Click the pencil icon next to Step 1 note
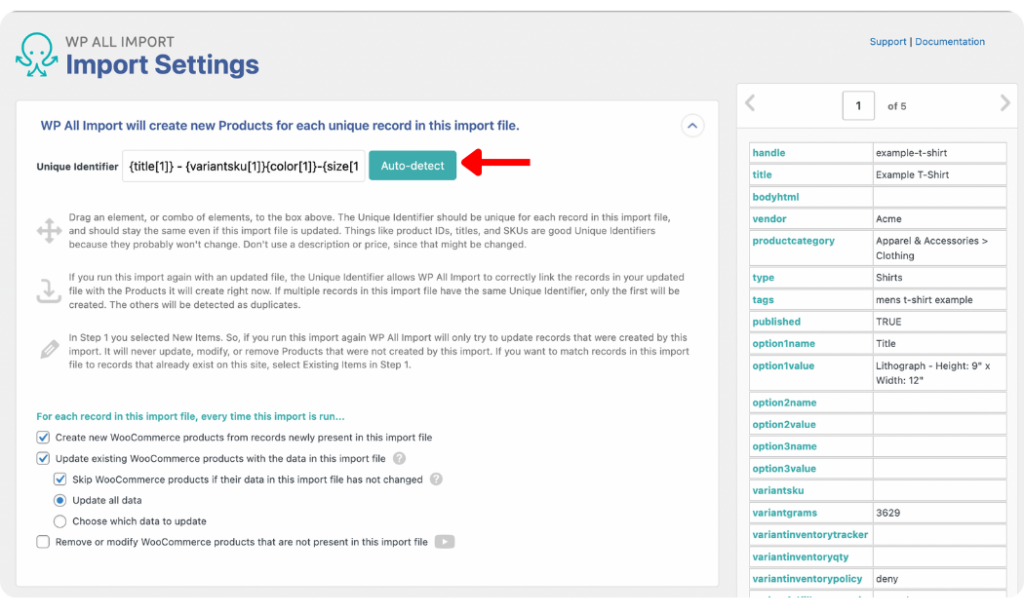1024x614 pixels. point(49,349)
